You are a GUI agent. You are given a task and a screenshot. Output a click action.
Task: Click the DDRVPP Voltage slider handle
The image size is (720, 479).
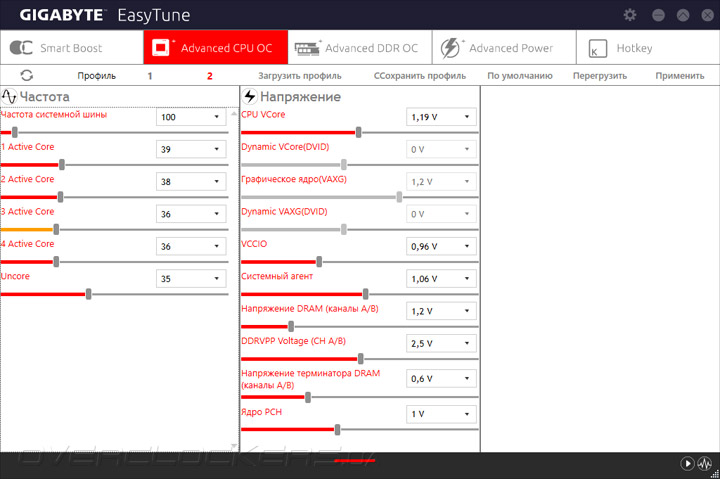click(360, 359)
